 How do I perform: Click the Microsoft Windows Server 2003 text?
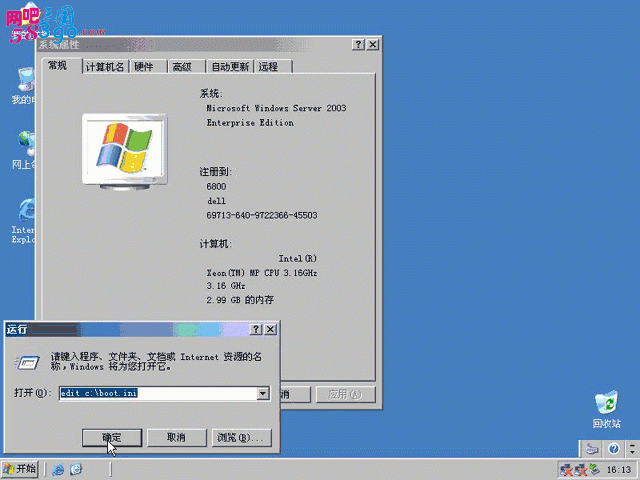pyautogui.click(x=276, y=108)
